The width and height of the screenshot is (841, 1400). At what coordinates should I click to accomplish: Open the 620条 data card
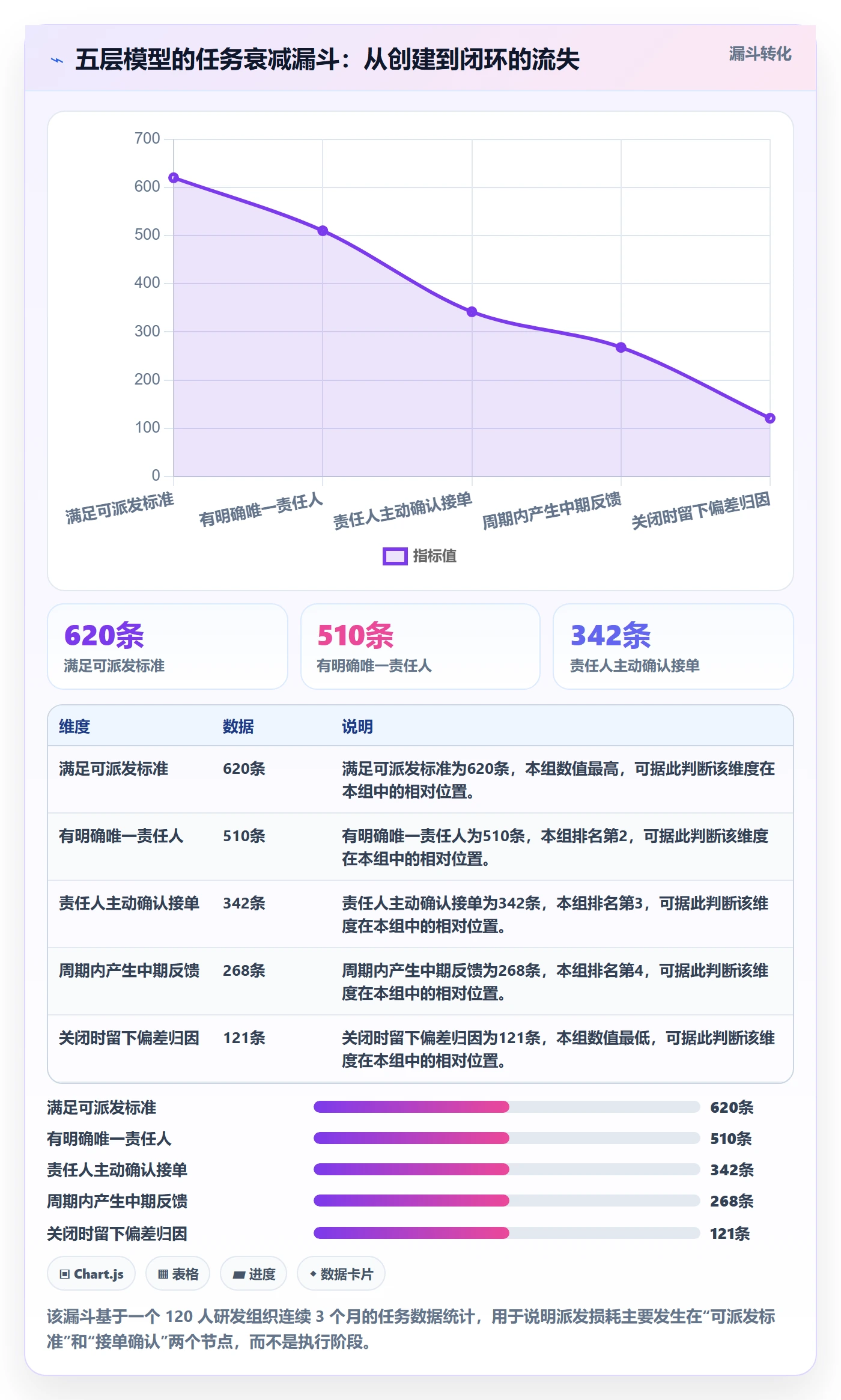[x=168, y=647]
